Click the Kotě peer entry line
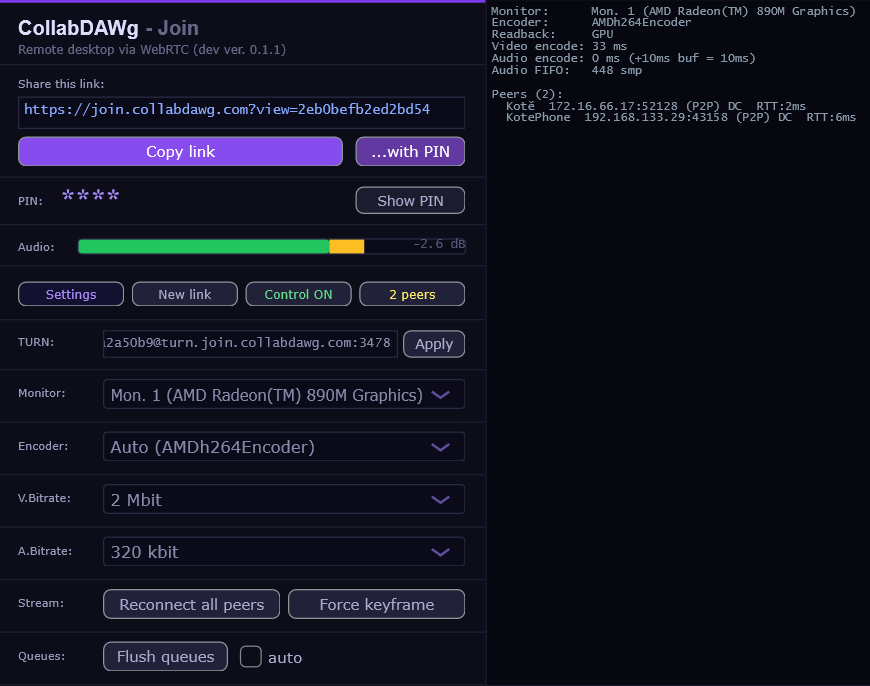Screen dimensions: 870x686 655,106
